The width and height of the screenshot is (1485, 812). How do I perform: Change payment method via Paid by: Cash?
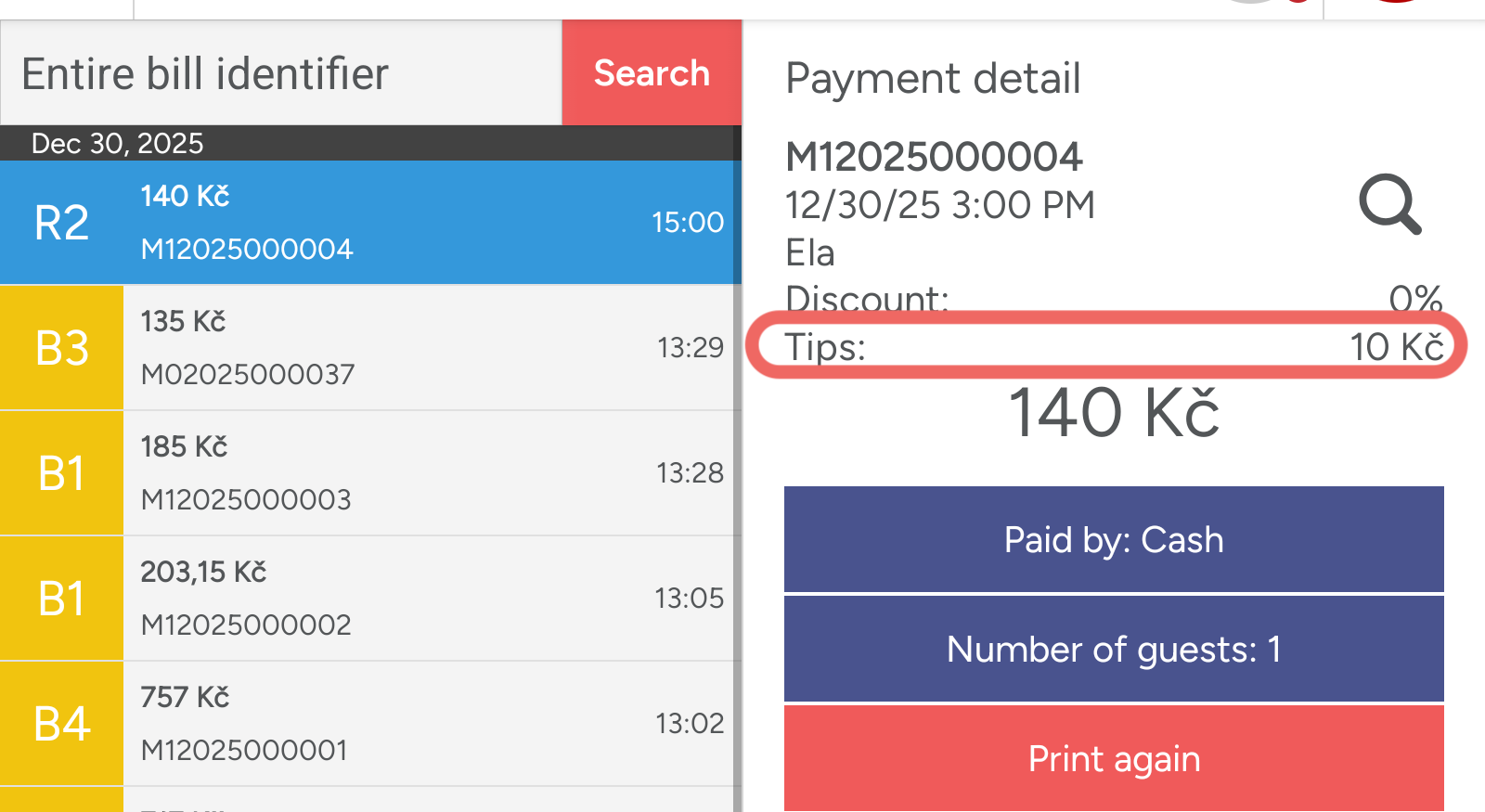pos(1114,539)
